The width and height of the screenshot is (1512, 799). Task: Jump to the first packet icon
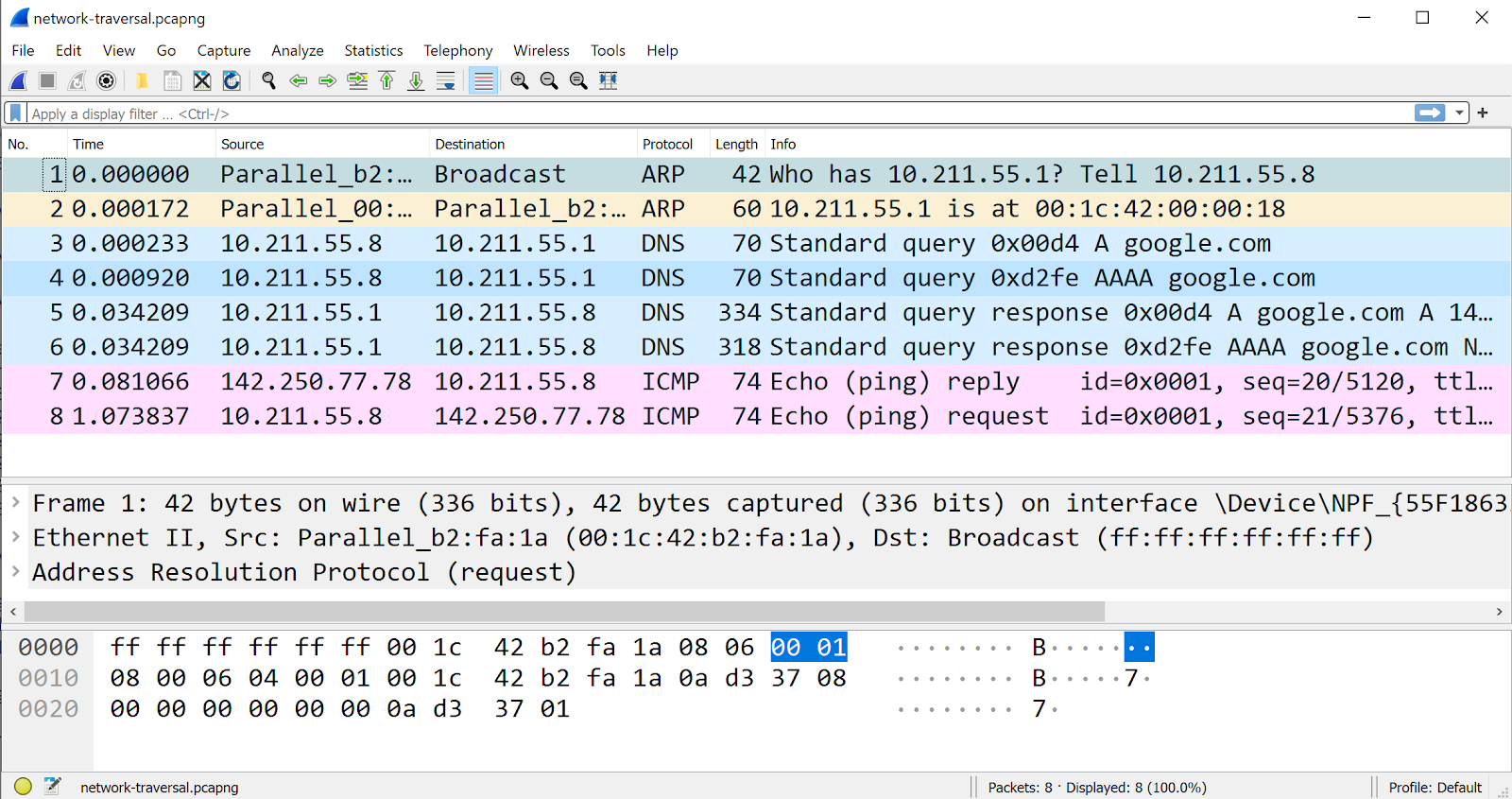coord(387,81)
